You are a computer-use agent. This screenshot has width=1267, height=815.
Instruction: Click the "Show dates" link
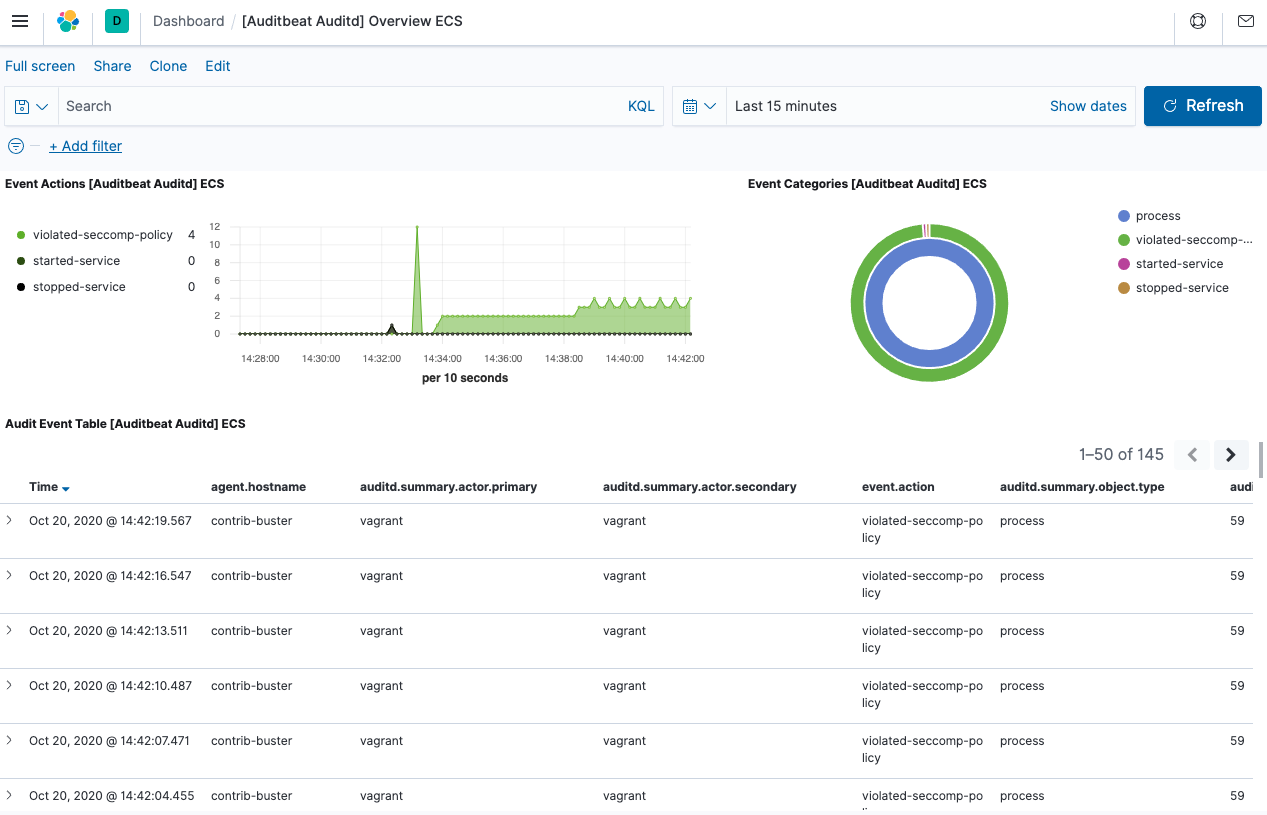pyautogui.click(x=1088, y=105)
